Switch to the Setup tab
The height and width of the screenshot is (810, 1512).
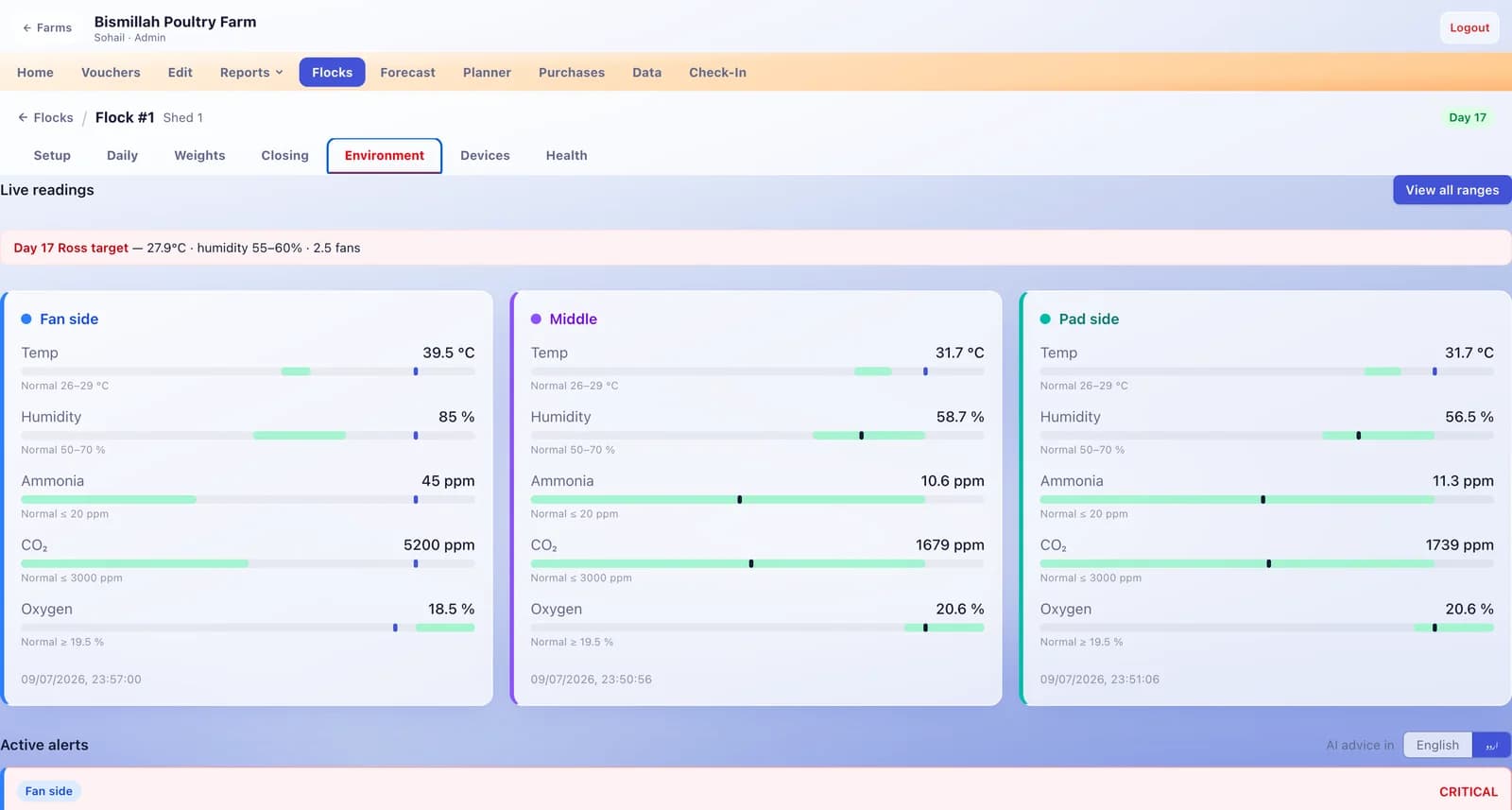click(x=52, y=155)
